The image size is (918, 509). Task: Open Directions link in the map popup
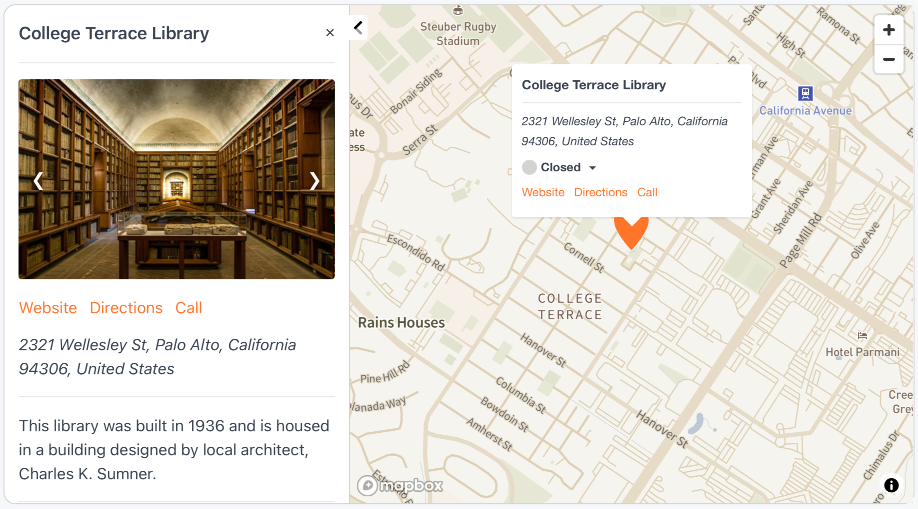coord(600,192)
